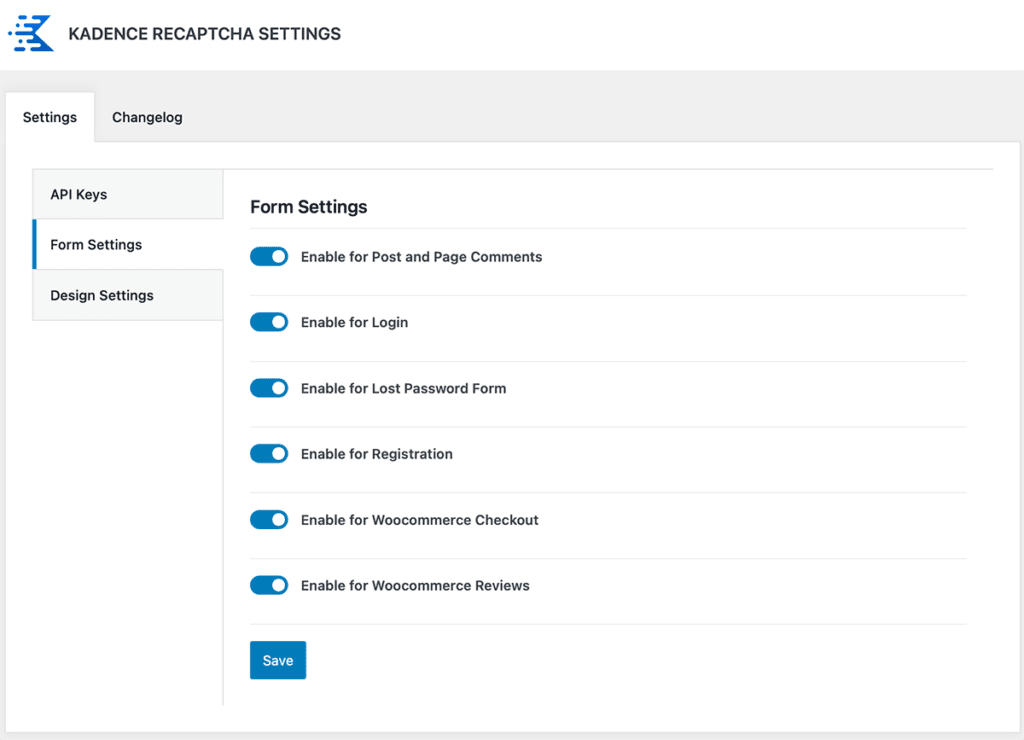Open API Keys section in sidebar
This screenshot has width=1024, height=740.
pyautogui.click(x=128, y=195)
